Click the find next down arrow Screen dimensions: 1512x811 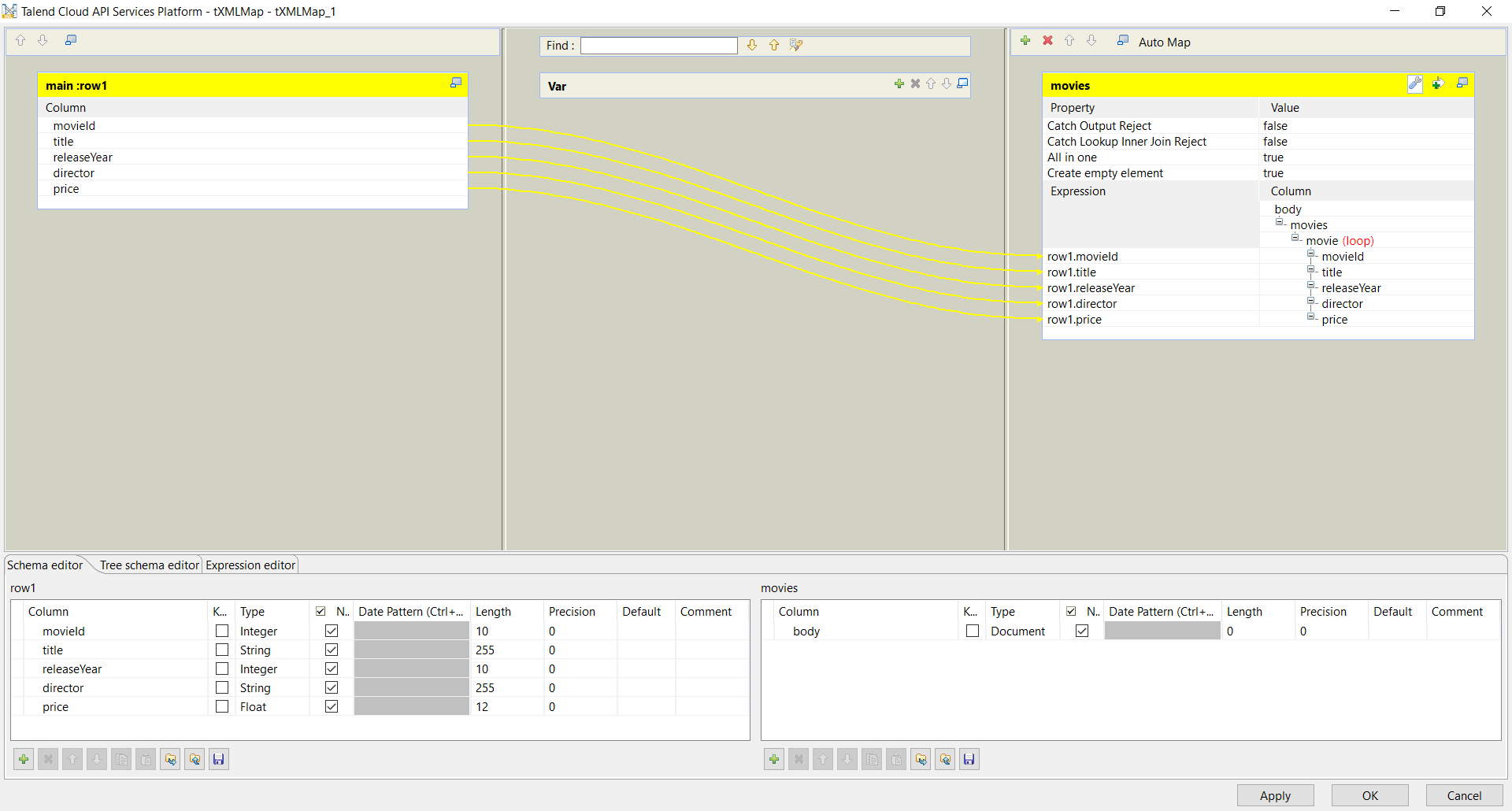(x=752, y=46)
